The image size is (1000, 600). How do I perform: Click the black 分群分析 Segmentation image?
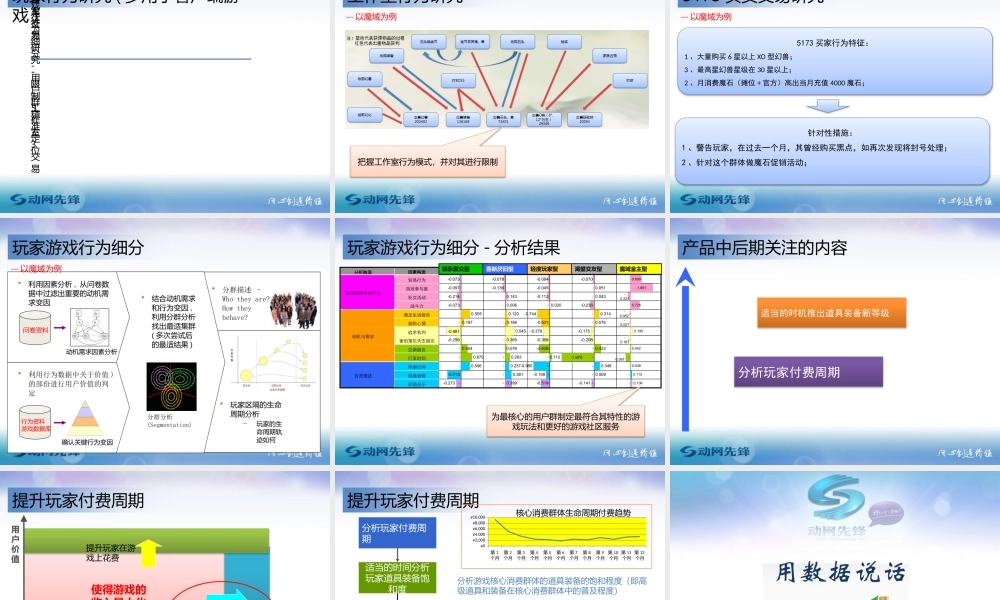tap(172, 386)
